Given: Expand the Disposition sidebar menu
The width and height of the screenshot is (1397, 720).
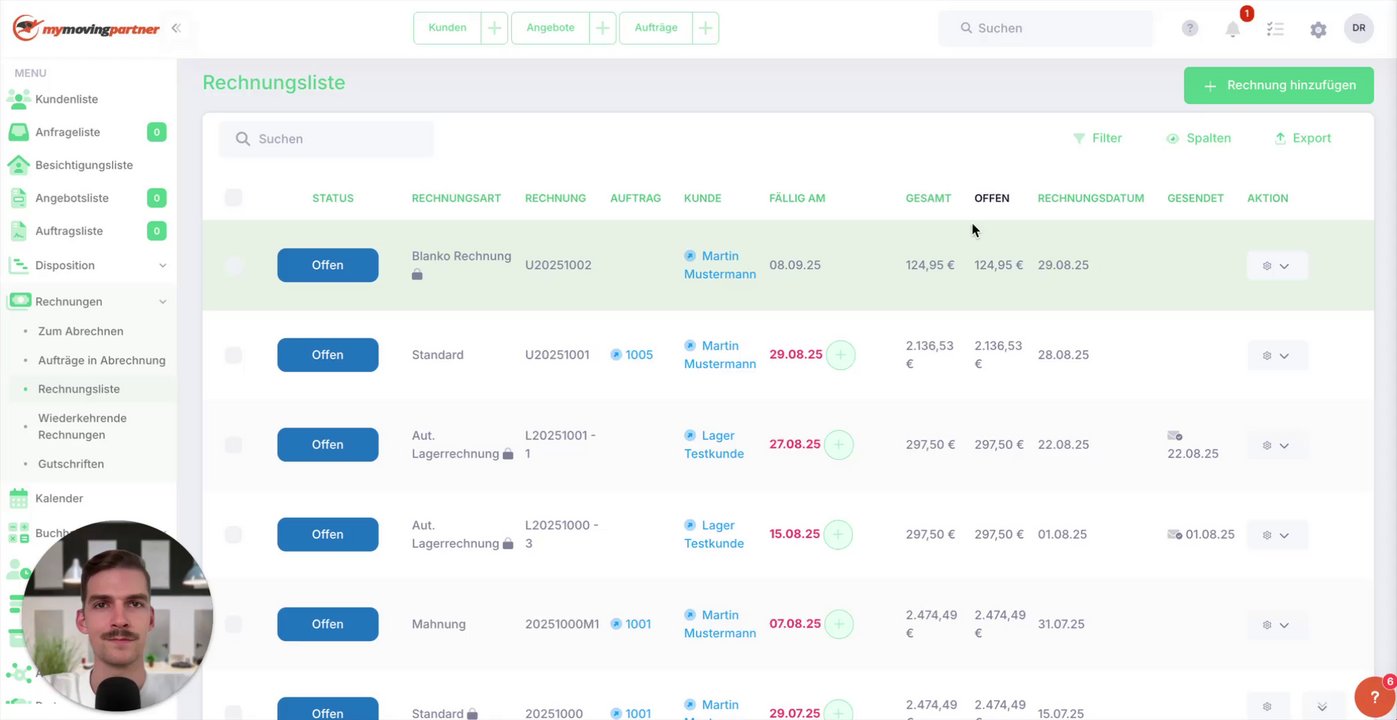Looking at the screenshot, I should pyautogui.click(x=88, y=265).
